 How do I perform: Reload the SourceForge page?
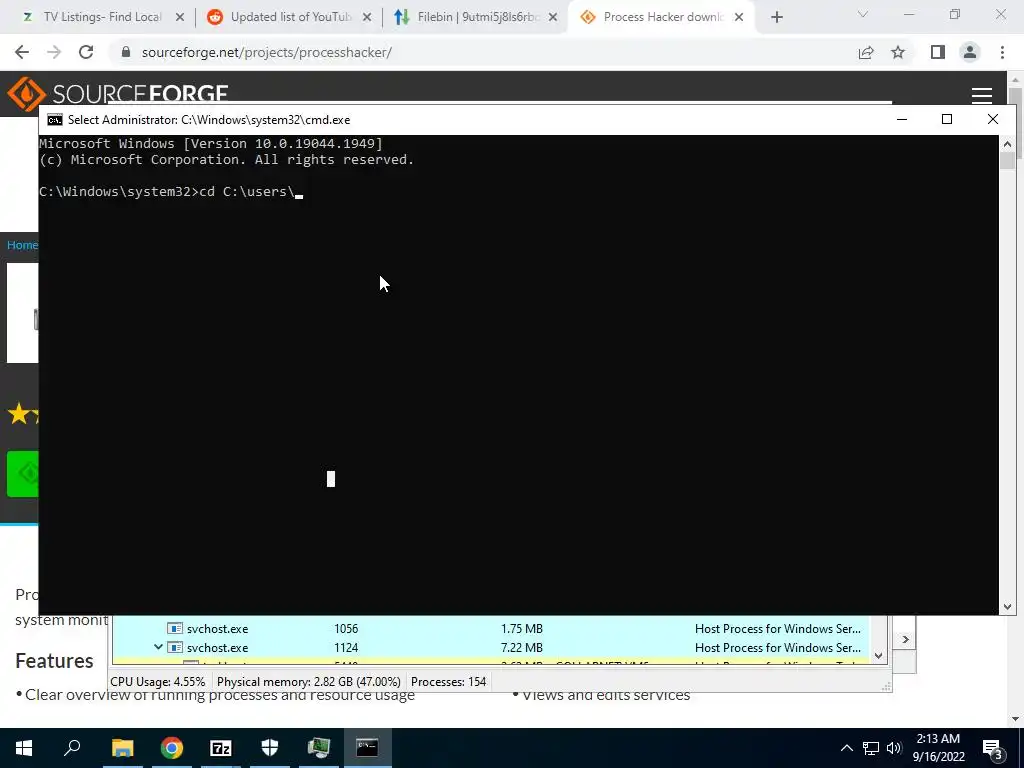point(86,52)
